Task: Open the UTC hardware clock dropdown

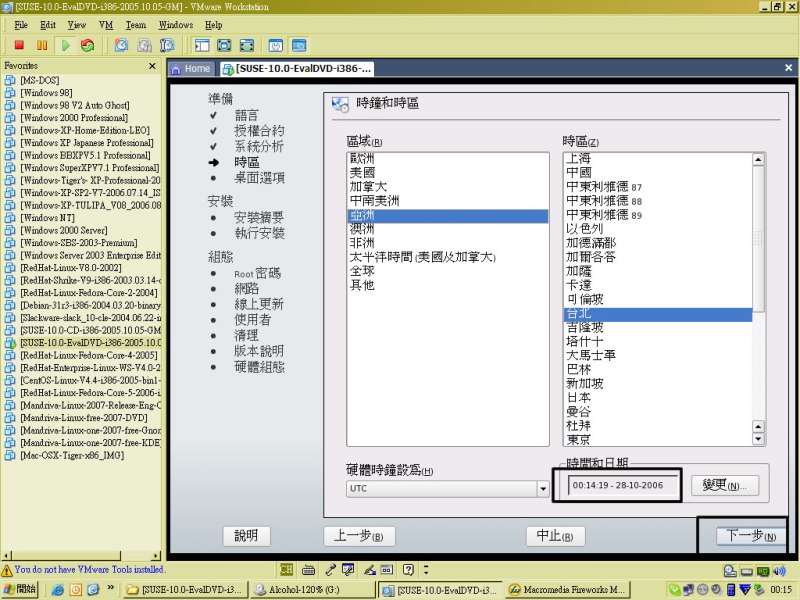Action: tap(543, 489)
